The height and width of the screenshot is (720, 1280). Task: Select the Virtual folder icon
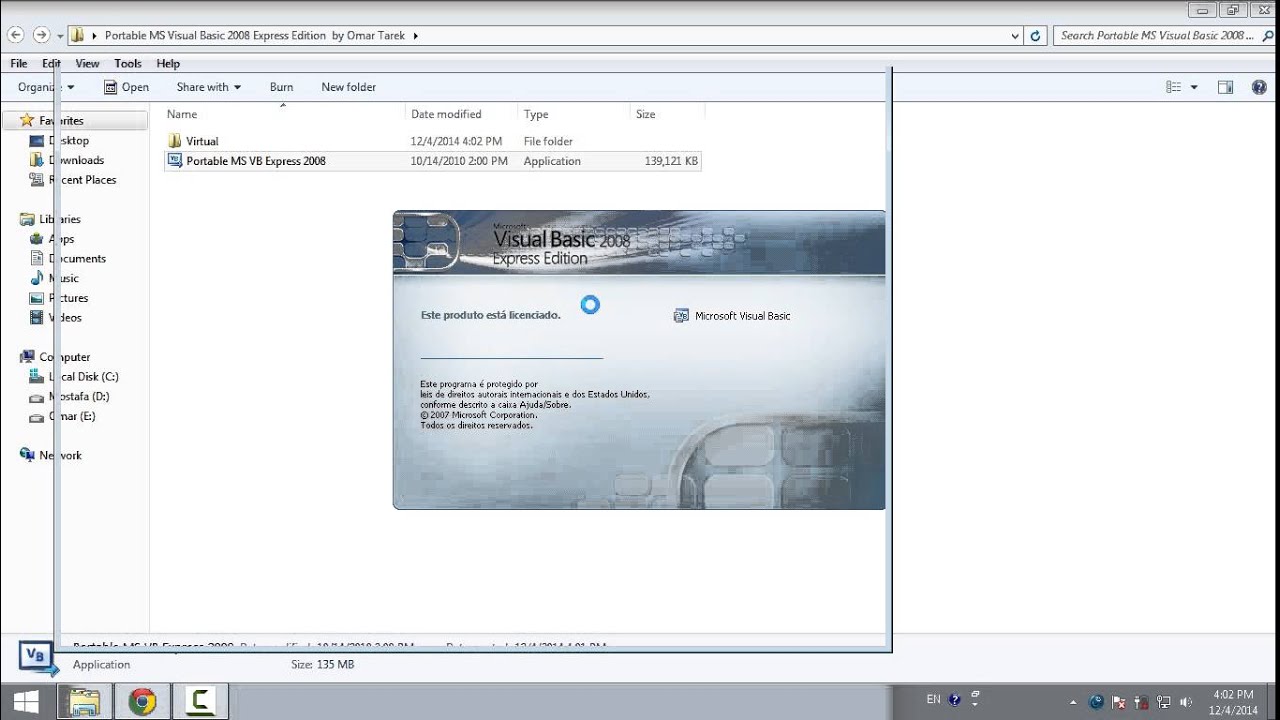click(175, 141)
